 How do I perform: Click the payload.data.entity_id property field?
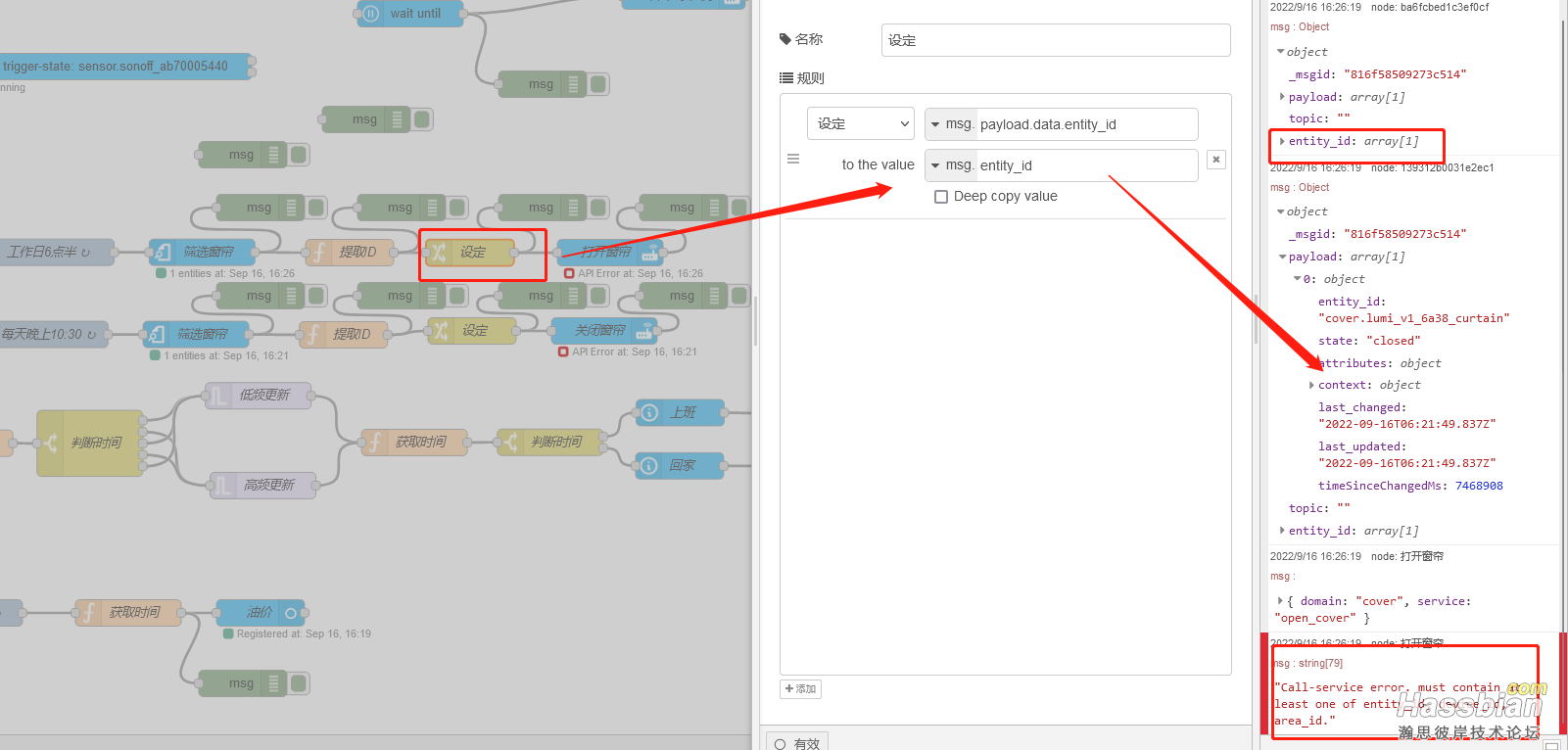coord(1085,124)
